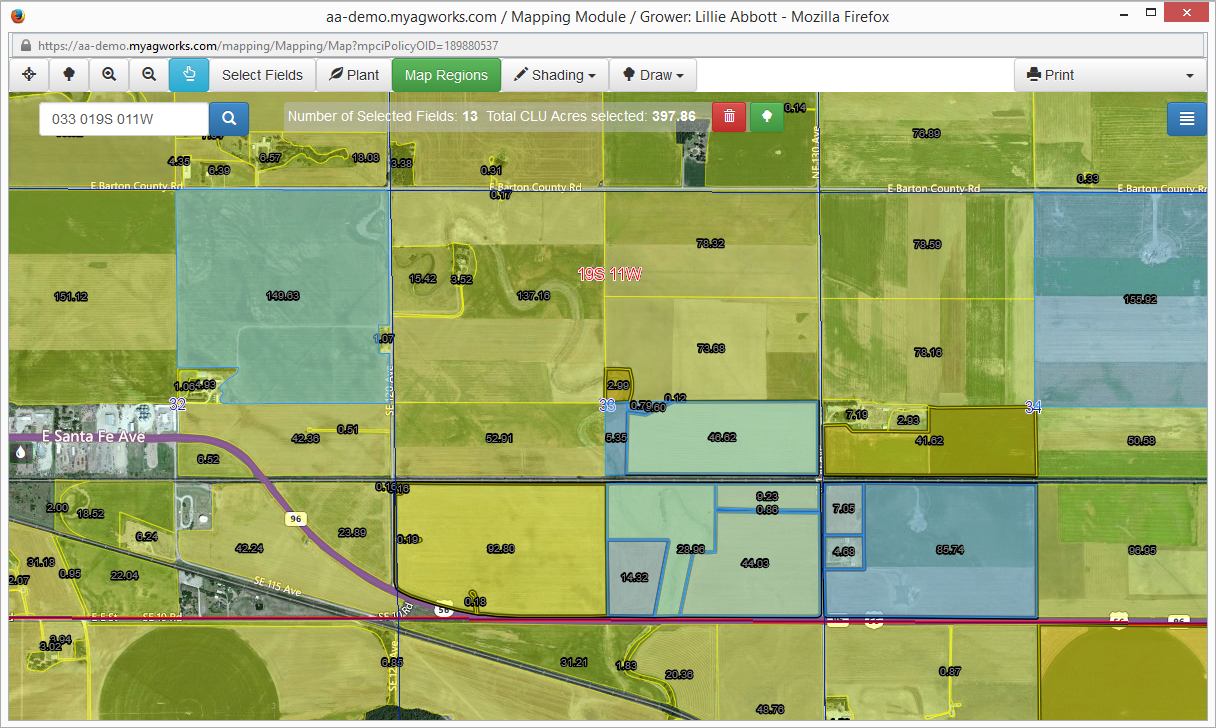The image size is (1216, 728).
Task: Select the 78.92 acre field
Action: [x=710, y=243]
